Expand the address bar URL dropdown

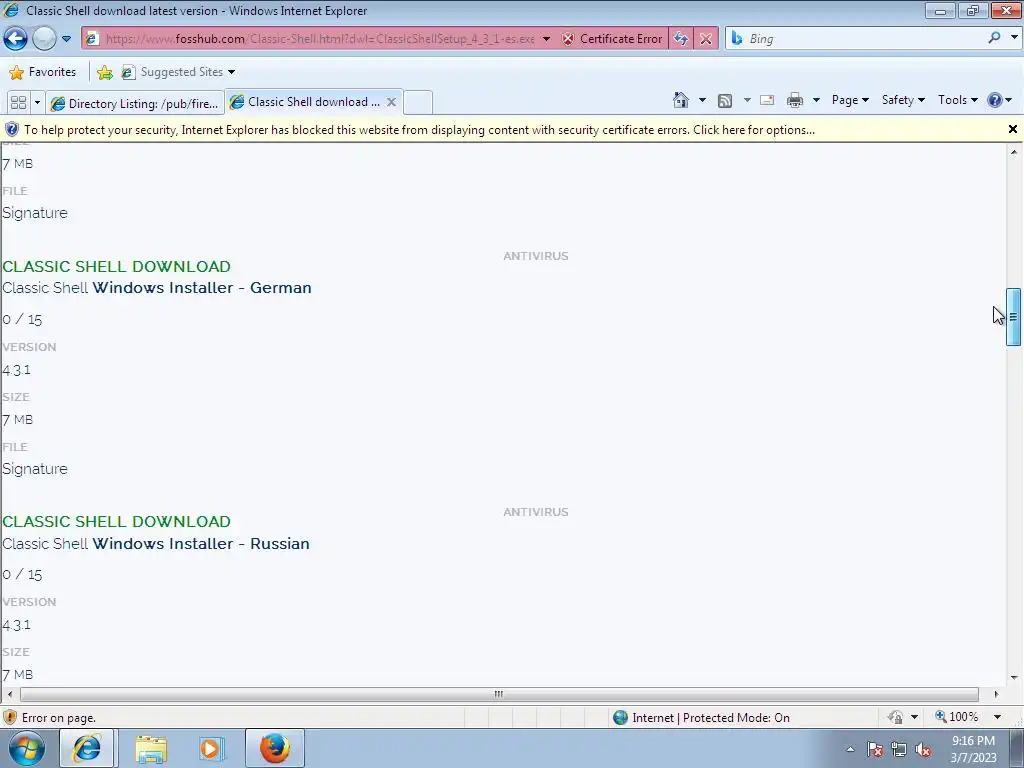(546, 39)
